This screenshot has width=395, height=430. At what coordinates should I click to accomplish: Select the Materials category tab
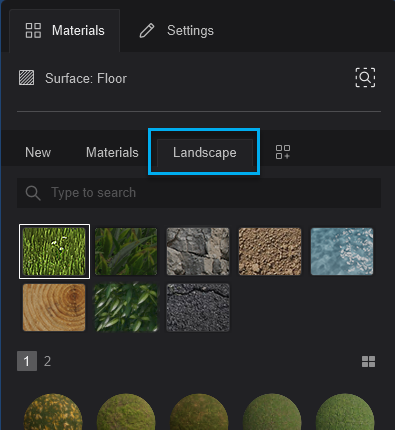click(x=112, y=153)
